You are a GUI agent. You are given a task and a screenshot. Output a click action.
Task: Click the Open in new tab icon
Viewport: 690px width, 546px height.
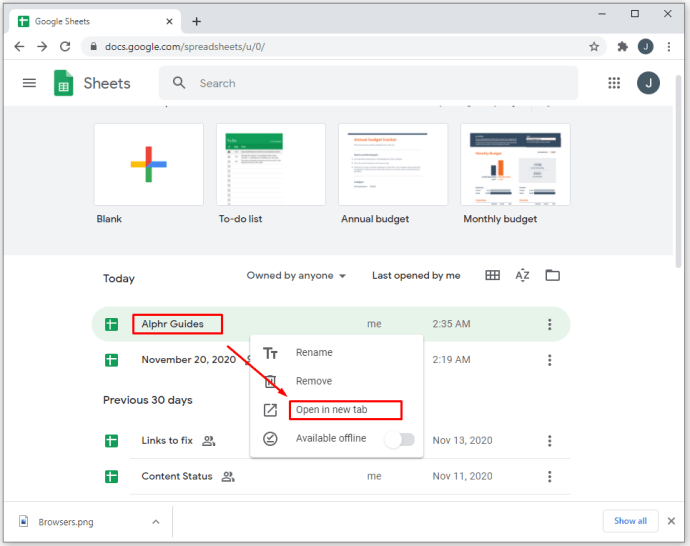(270, 410)
